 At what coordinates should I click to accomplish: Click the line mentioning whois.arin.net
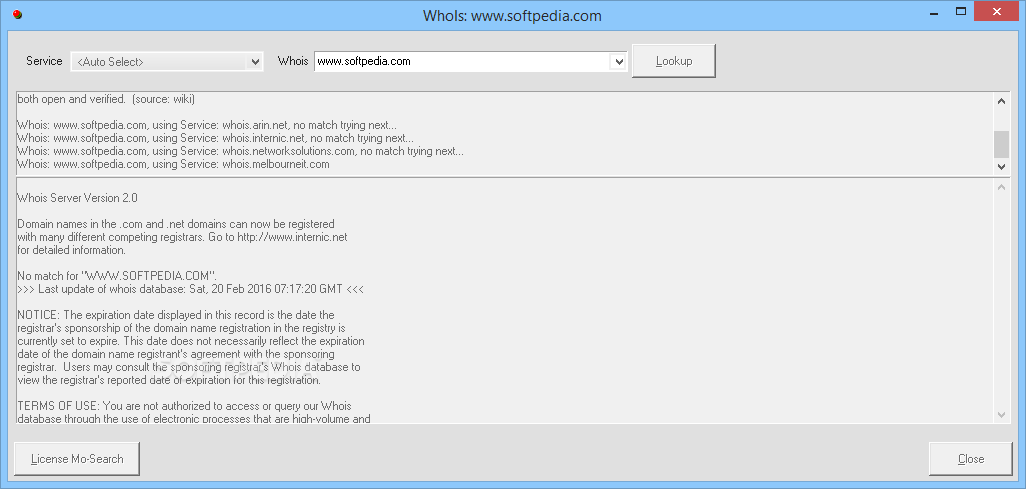207,125
